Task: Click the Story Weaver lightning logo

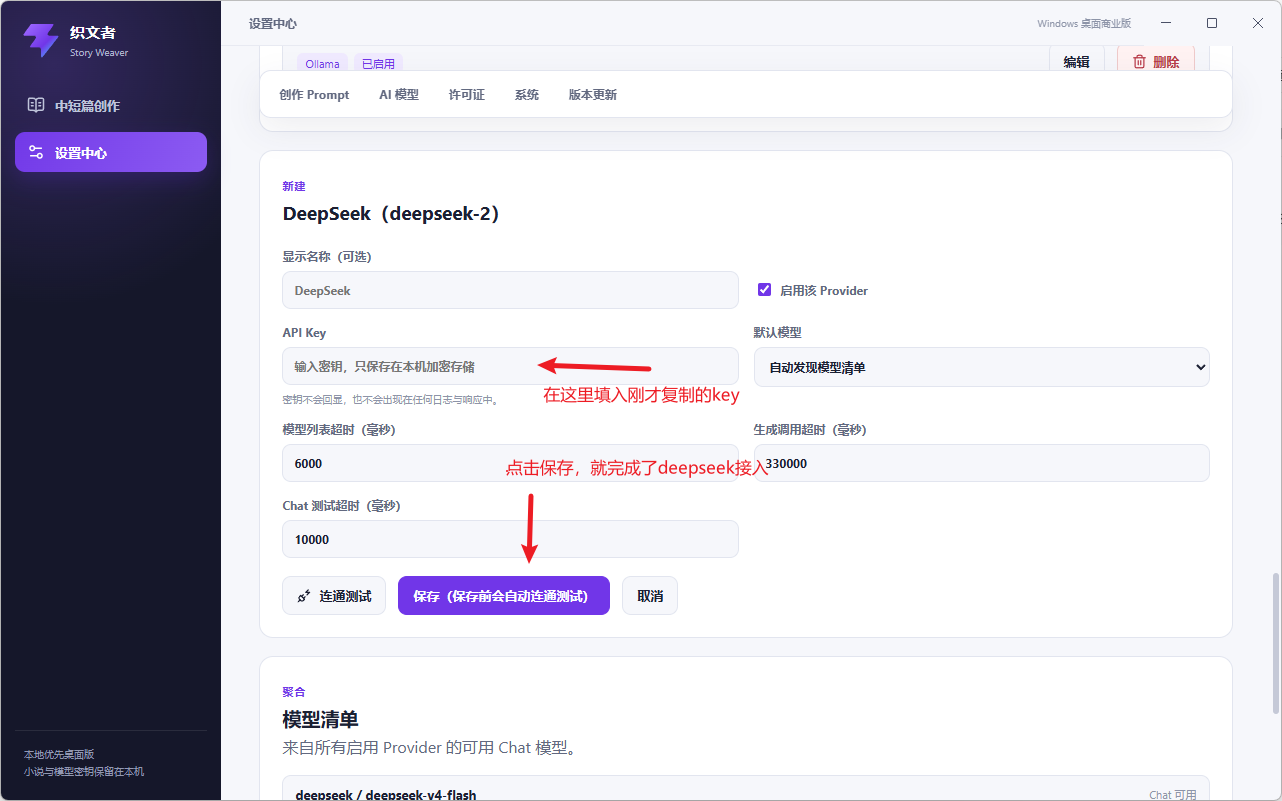Action: click(41, 40)
